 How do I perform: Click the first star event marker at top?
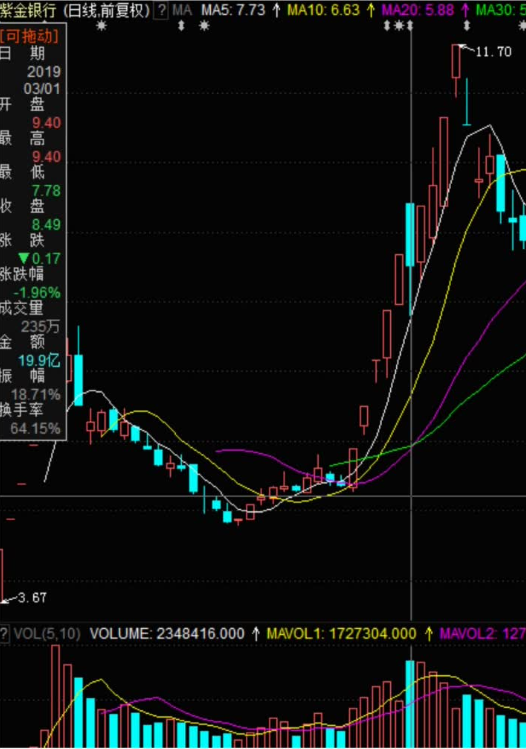(101, 26)
